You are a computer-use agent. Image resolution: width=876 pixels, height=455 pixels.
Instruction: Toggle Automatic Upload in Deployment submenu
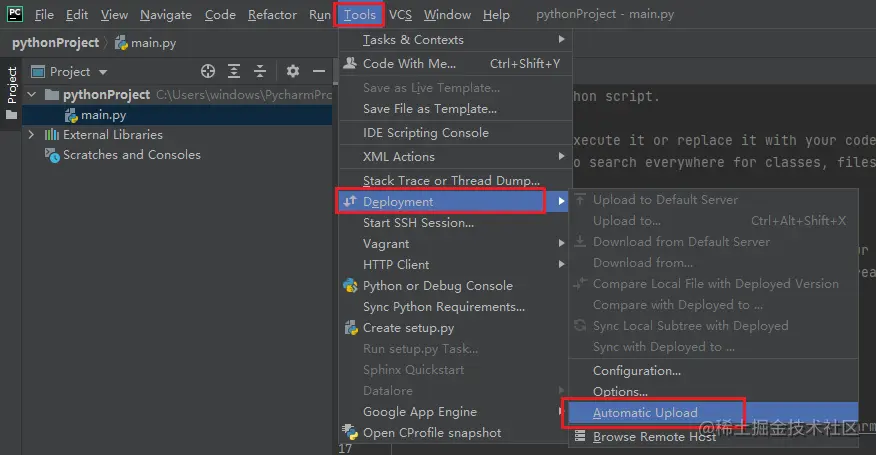click(x=713, y=413)
